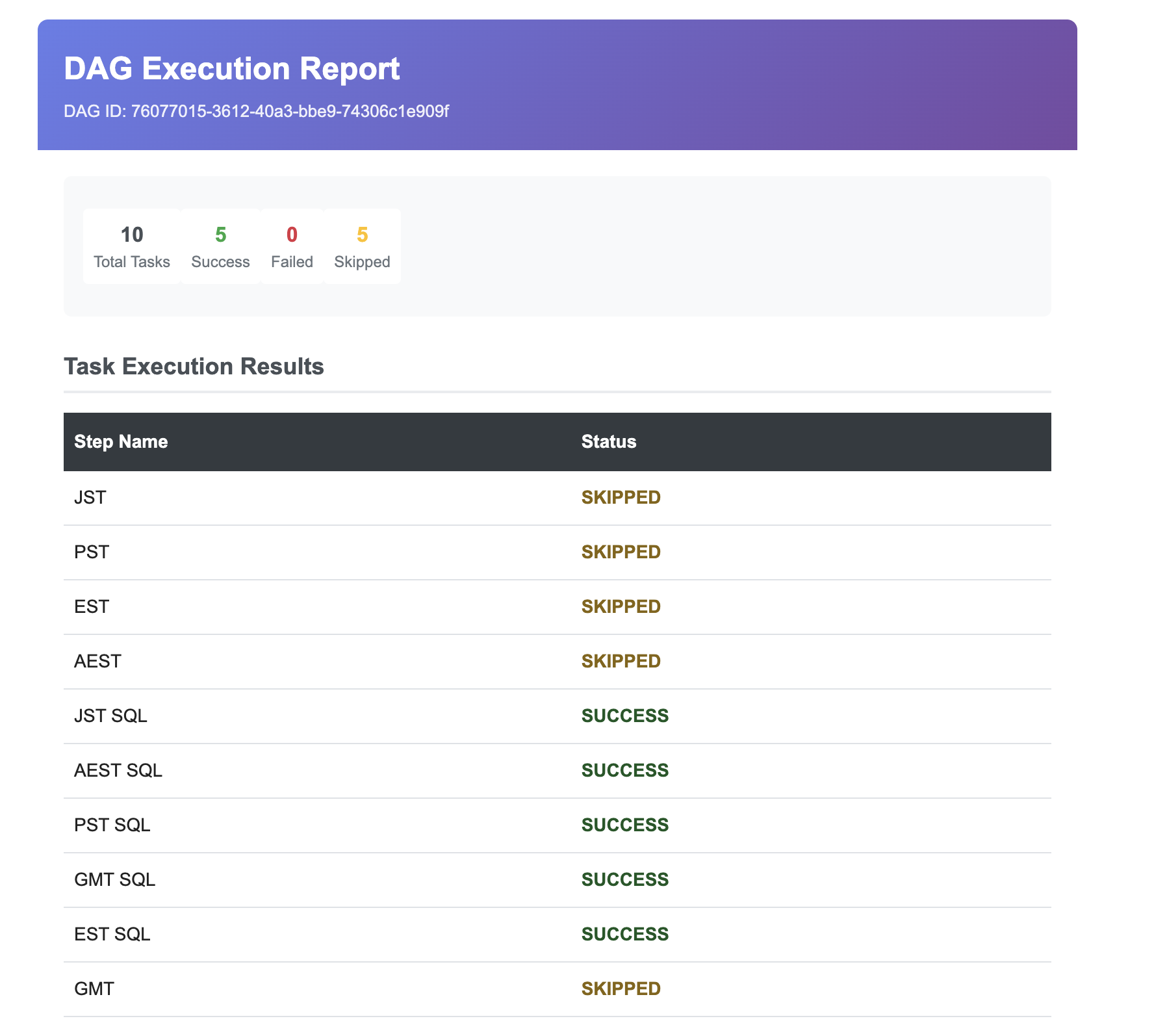Image resolution: width=1154 pixels, height=1036 pixels.
Task: Click the Skipped count card
Action: pos(362,246)
